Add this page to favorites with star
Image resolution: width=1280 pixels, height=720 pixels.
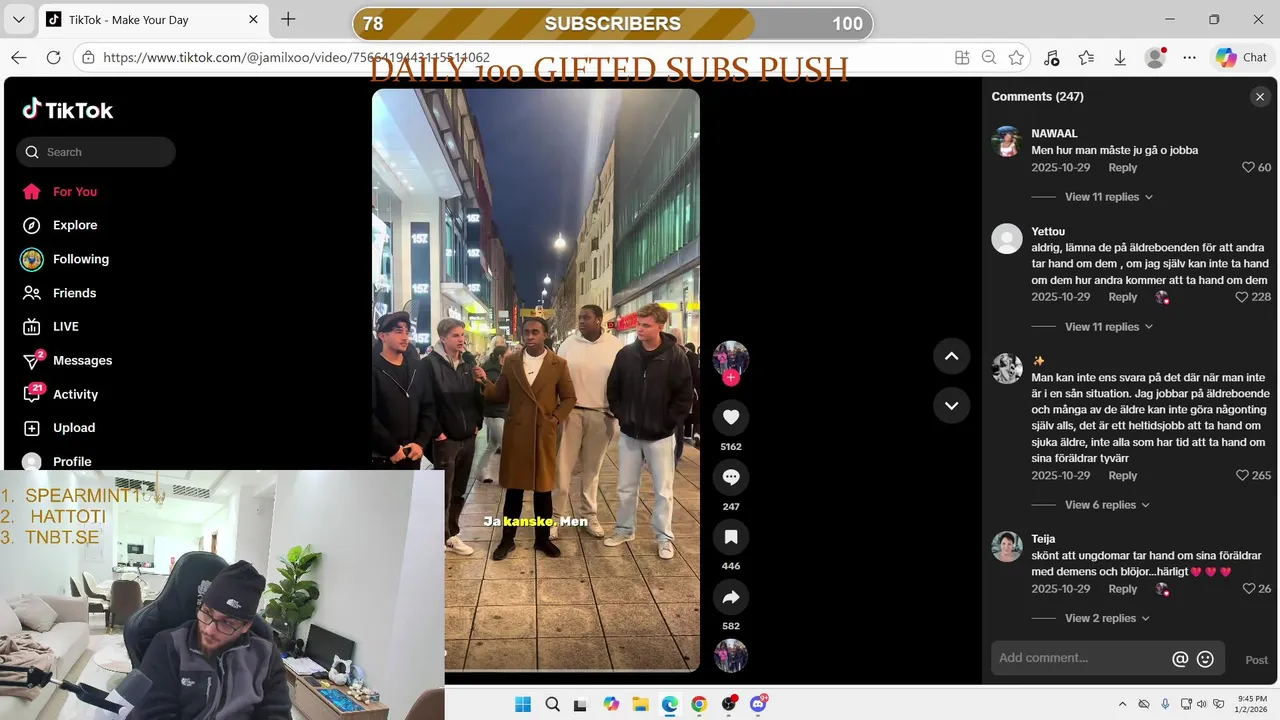tap(1016, 58)
